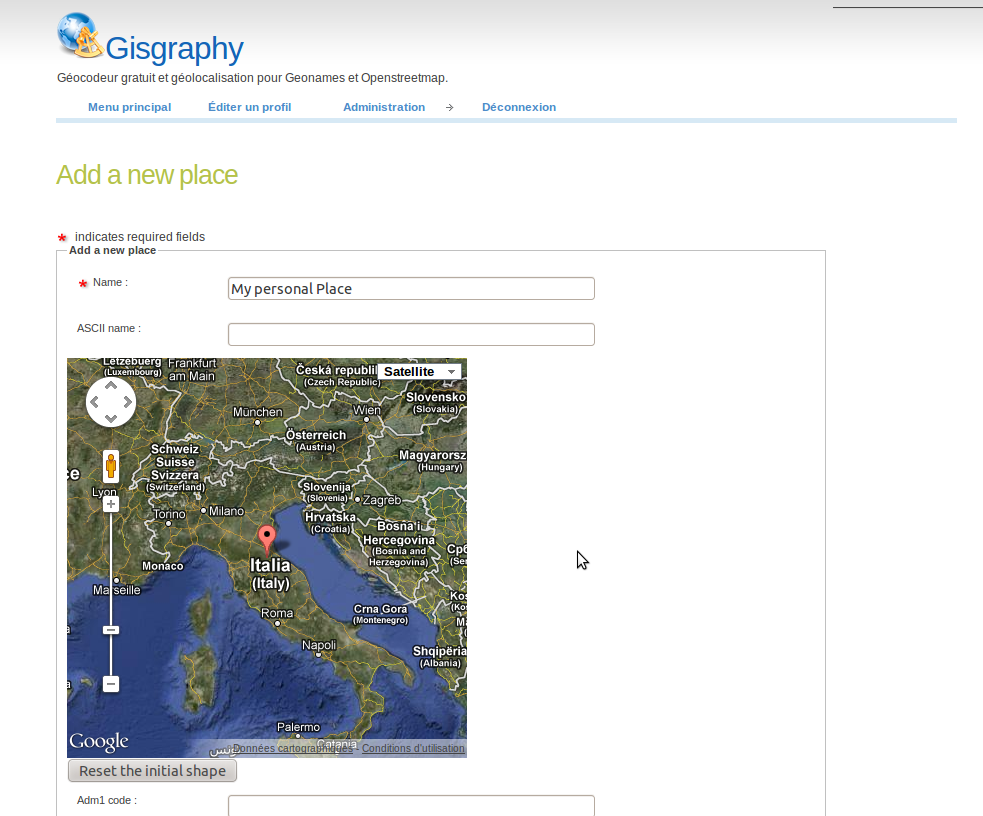The height and width of the screenshot is (816, 983).
Task: Focus the ASCII name input field
Action: tap(411, 334)
